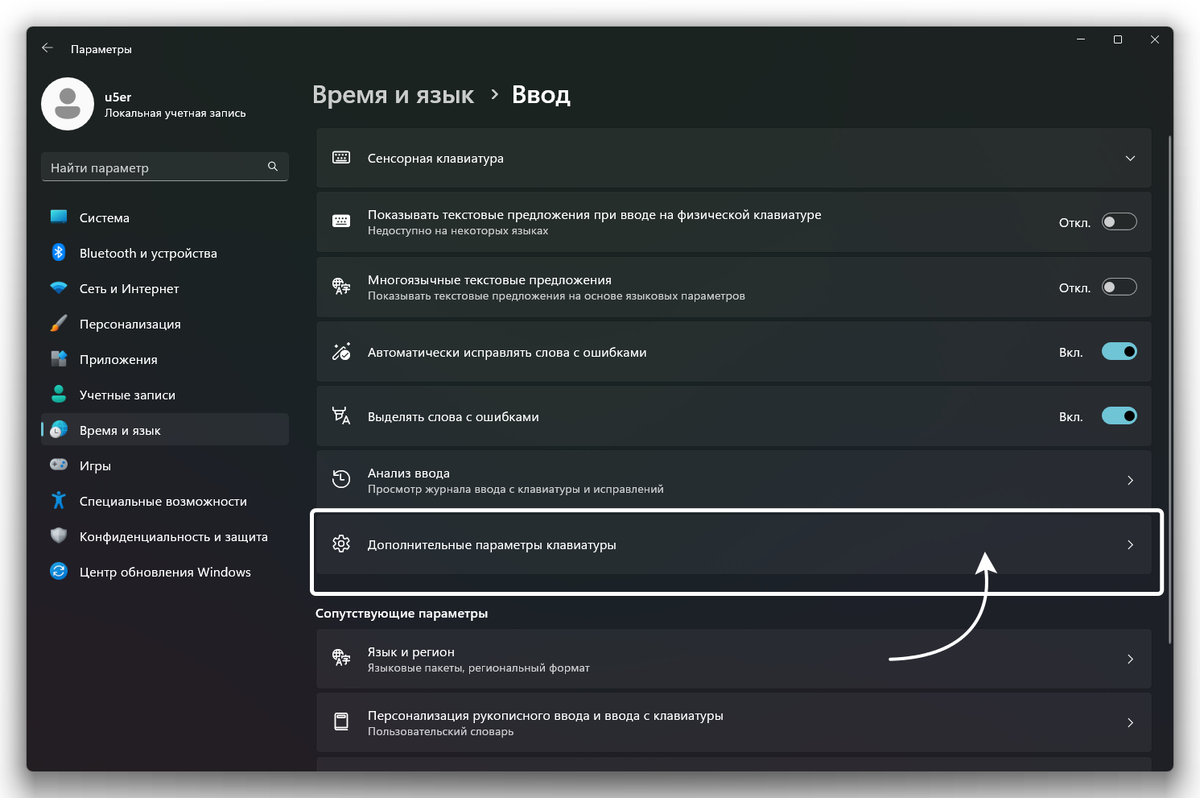Click the Время и язык breadcrumb link
The height and width of the screenshot is (798, 1200).
(x=393, y=95)
